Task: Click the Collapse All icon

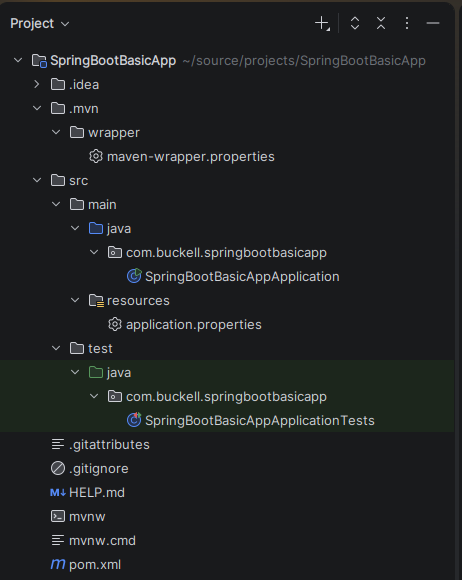Action: coord(381,23)
